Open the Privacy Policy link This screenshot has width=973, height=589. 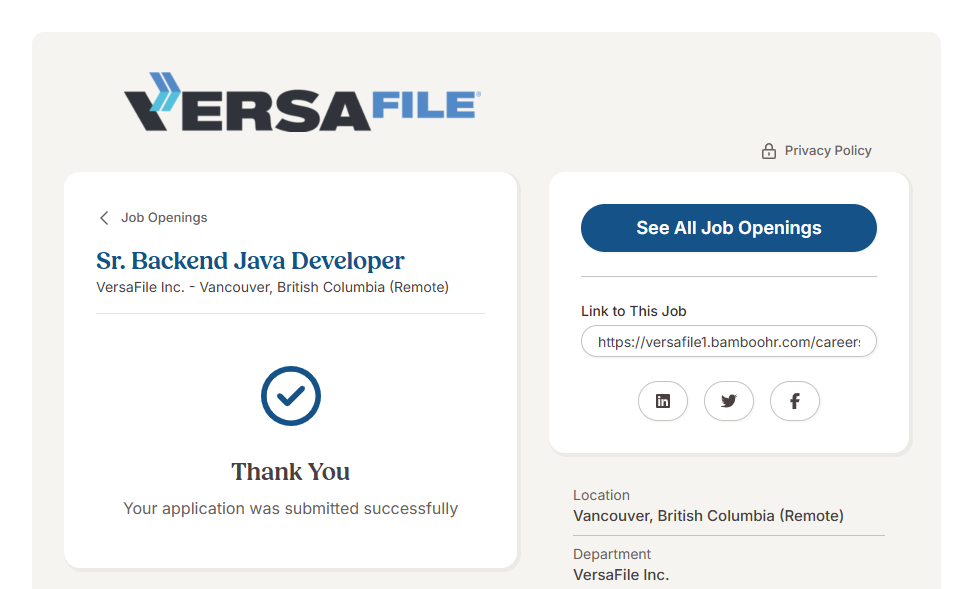[x=827, y=151]
